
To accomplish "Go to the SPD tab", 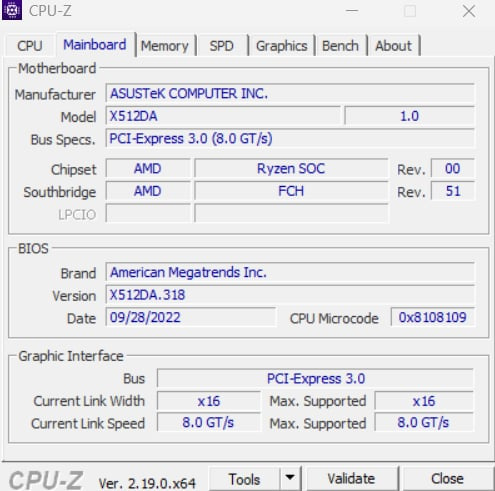I will [x=221, y=46].
